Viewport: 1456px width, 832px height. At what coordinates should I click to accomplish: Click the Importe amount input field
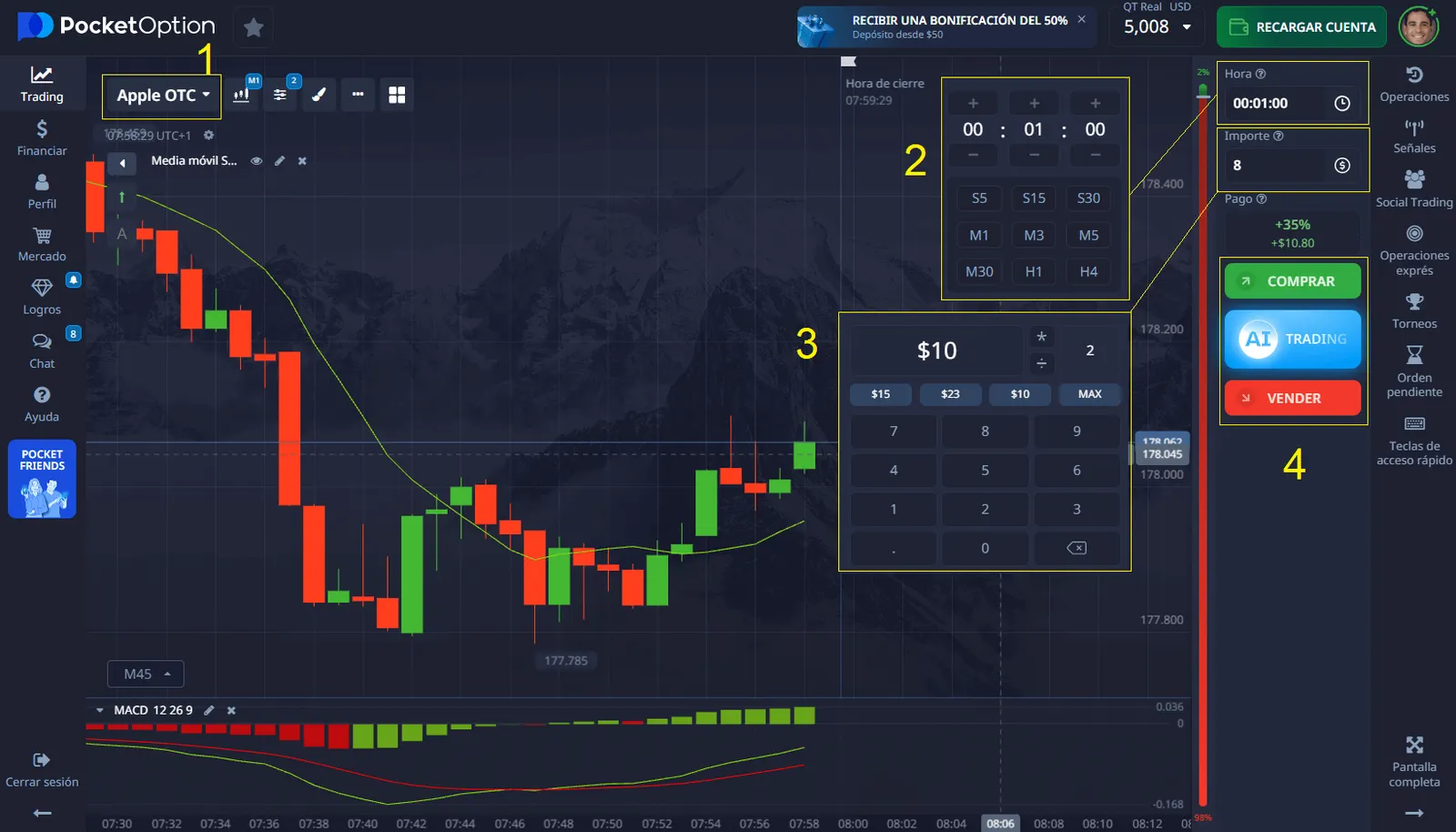(x=1279, y=165)
